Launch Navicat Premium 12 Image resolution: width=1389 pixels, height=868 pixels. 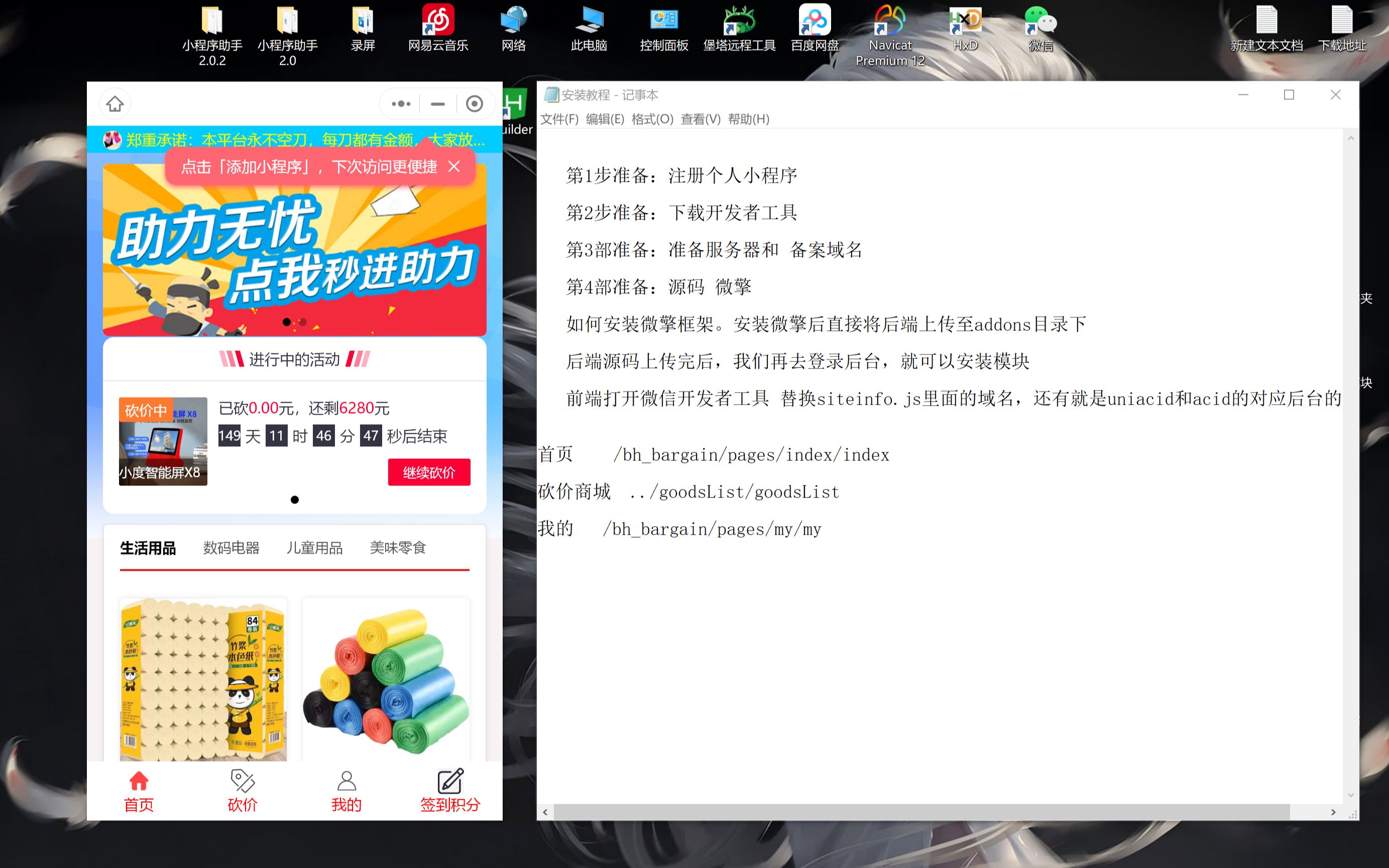tap(890, 36)
